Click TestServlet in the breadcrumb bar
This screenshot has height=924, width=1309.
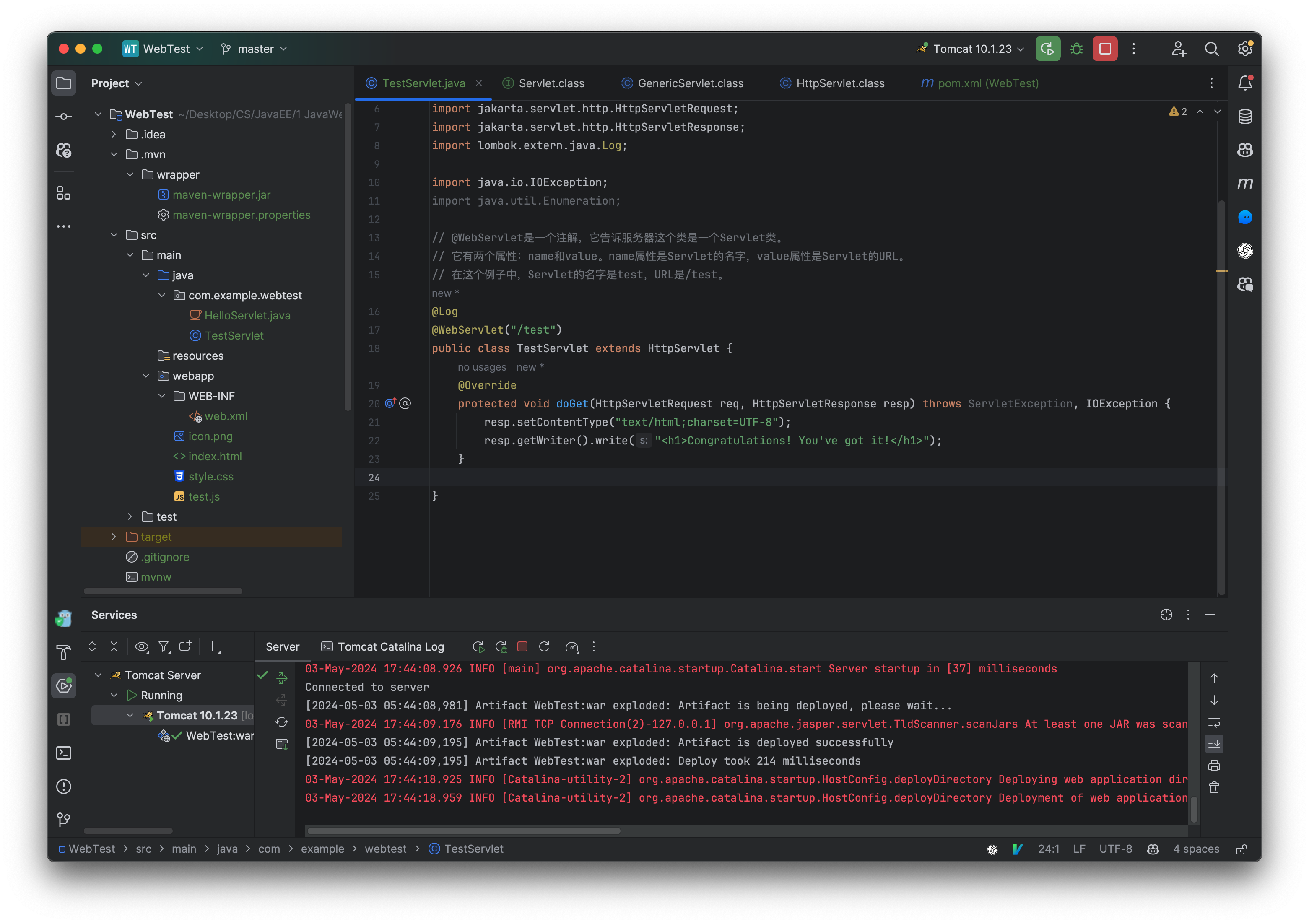[x=473, y=849]
